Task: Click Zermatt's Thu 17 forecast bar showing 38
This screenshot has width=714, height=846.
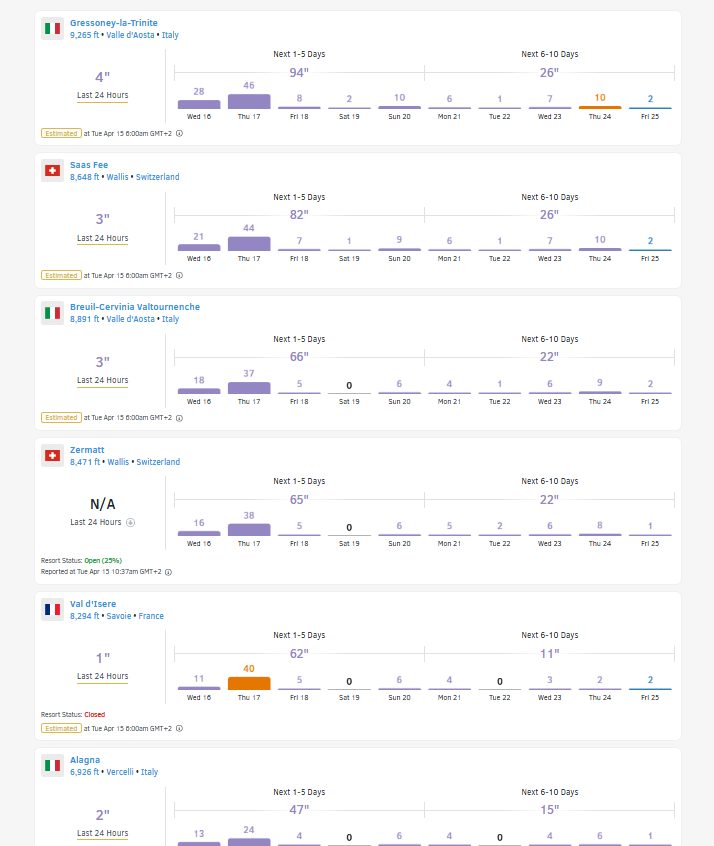Action: tap(249, 530)
